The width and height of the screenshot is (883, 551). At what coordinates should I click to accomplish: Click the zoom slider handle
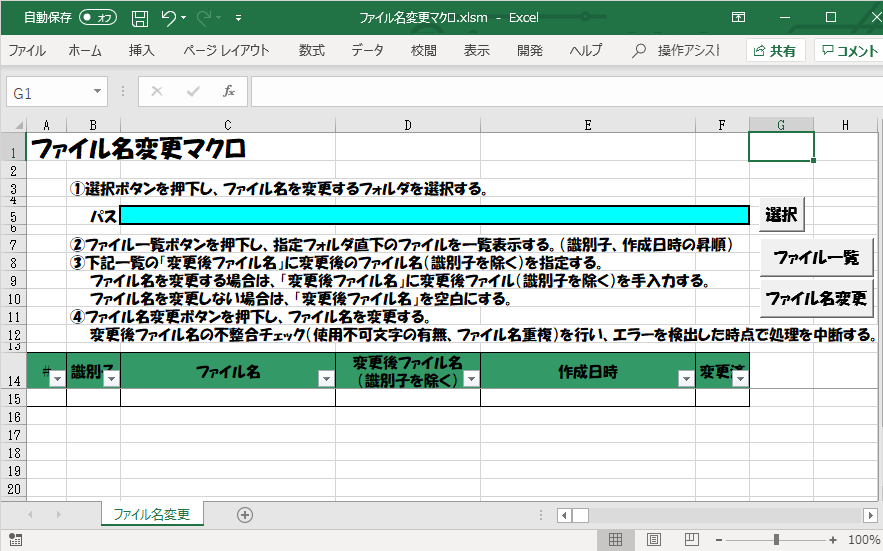click(776, 540)
